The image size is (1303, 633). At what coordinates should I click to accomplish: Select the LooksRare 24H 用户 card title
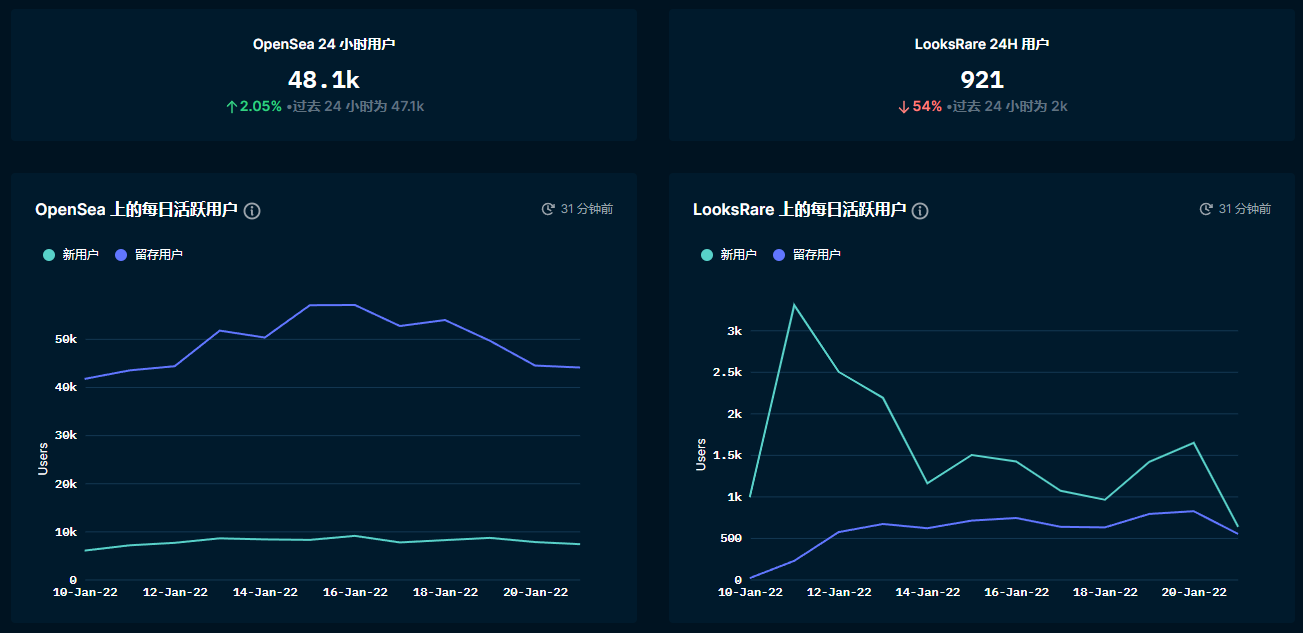tap(982, 44)
